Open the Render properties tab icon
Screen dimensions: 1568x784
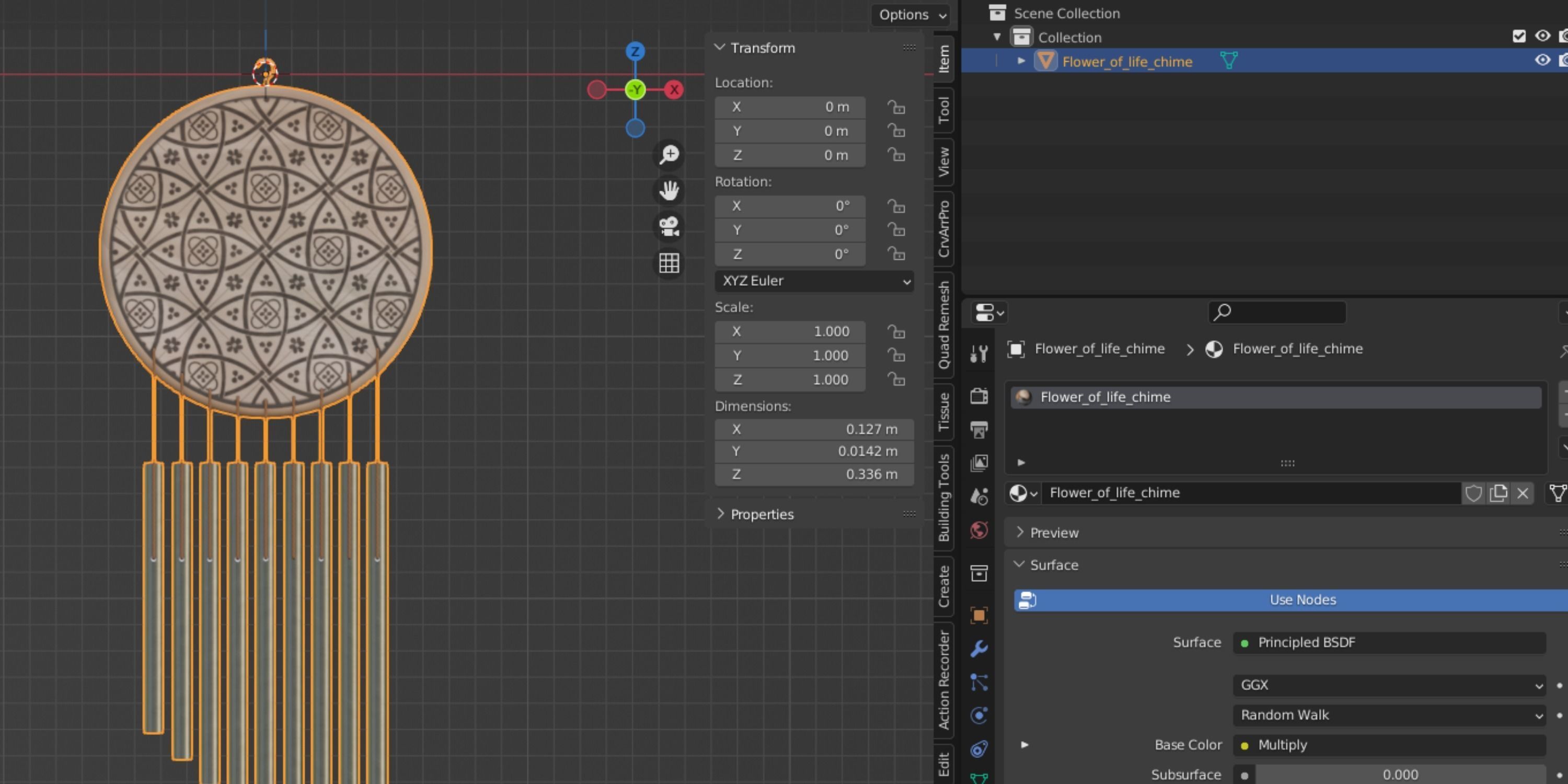979,396
